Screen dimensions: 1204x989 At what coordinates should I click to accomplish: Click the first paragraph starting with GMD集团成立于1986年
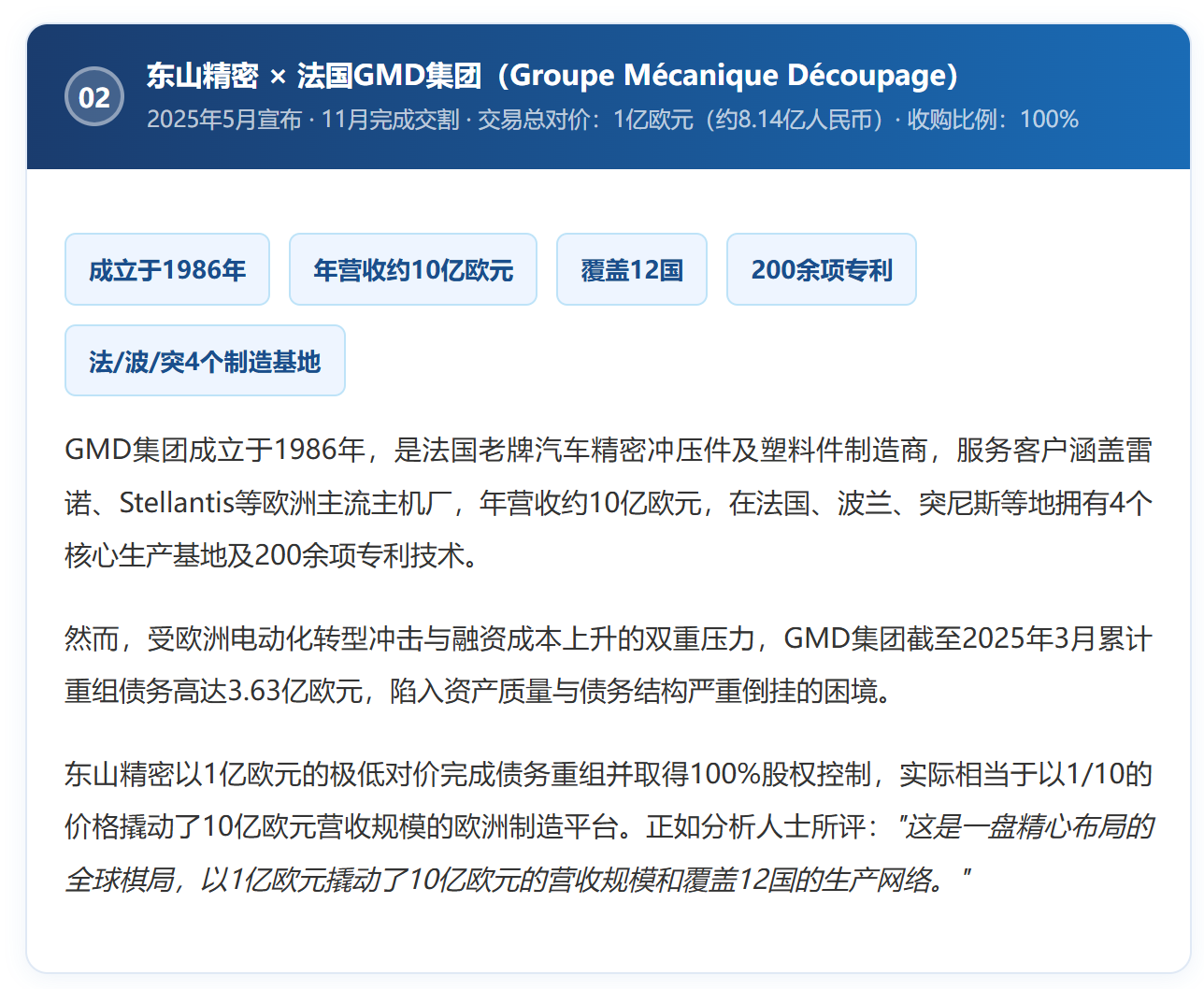pos(608,451)
